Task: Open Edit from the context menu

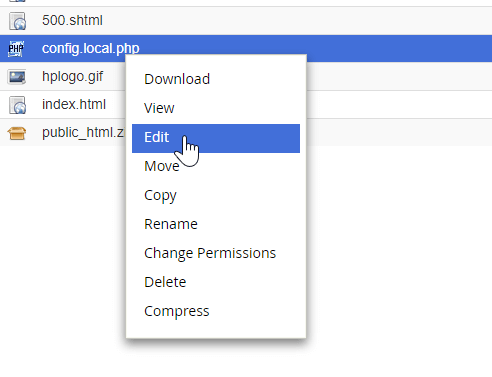Action: (x=216, y=138)
